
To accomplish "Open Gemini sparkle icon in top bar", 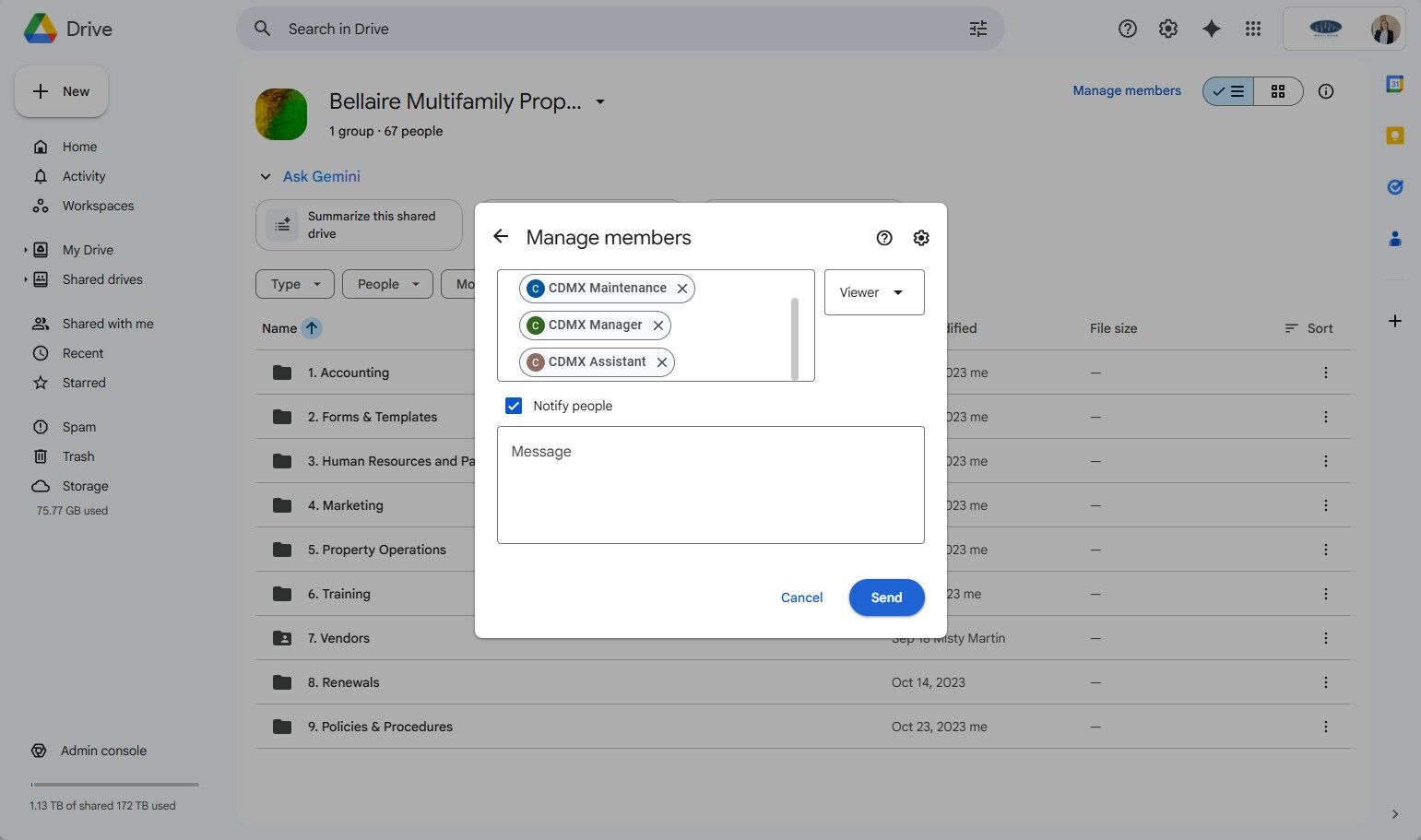I will point(1211,29).
